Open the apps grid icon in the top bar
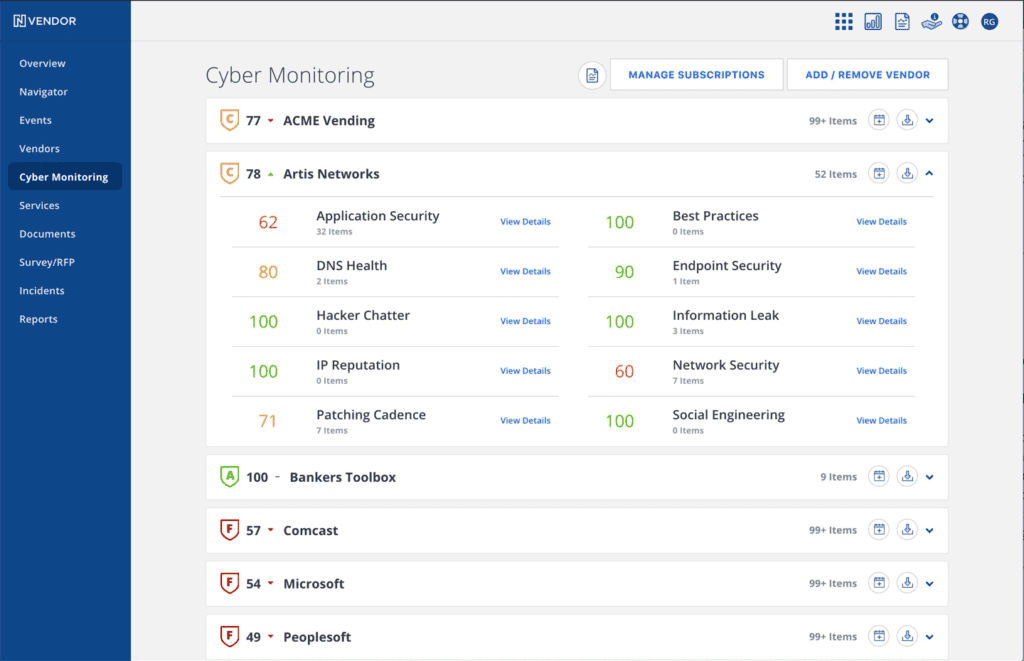This screenshot has width=1024, height=661. [x=843, y=20]
